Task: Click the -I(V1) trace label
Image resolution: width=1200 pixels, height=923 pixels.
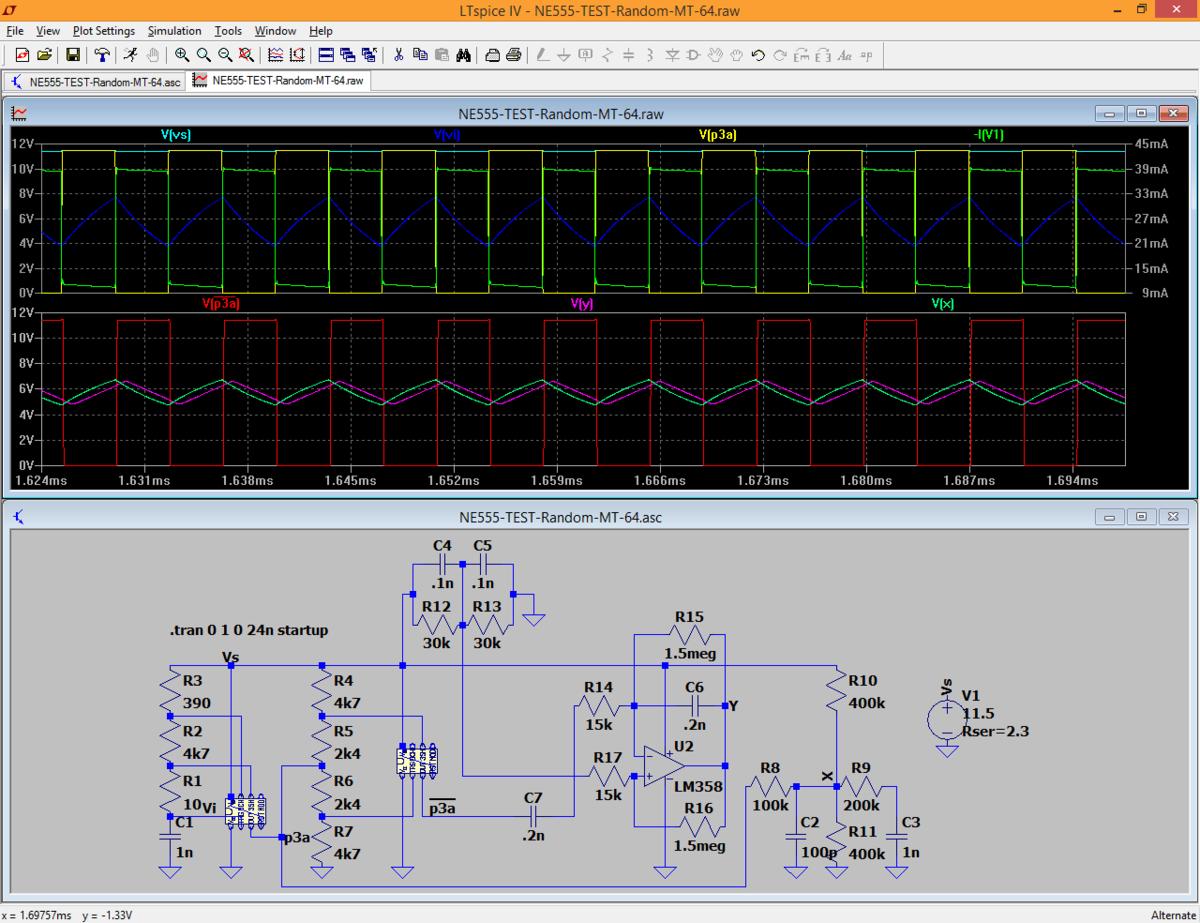Action: coord(987,134)
